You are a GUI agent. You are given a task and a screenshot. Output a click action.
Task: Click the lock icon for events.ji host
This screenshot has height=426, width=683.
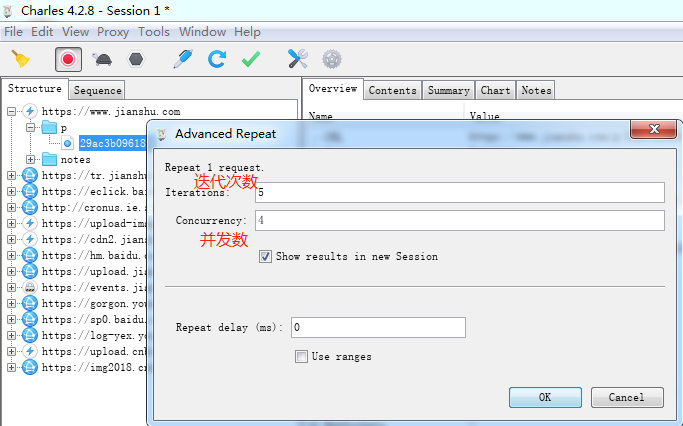point(30,287)
